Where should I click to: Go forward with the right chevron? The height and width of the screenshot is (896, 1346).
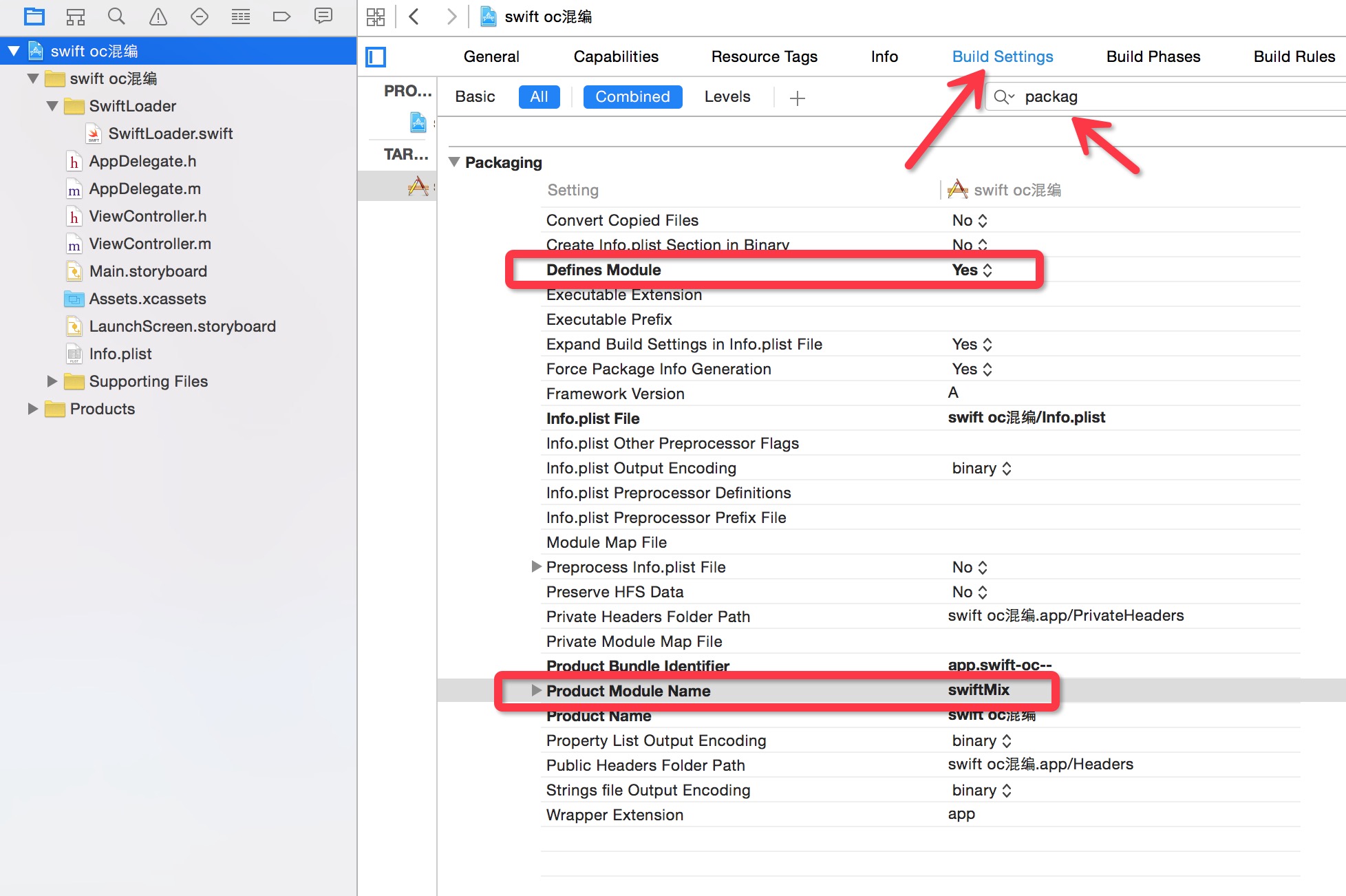[451, 17]
